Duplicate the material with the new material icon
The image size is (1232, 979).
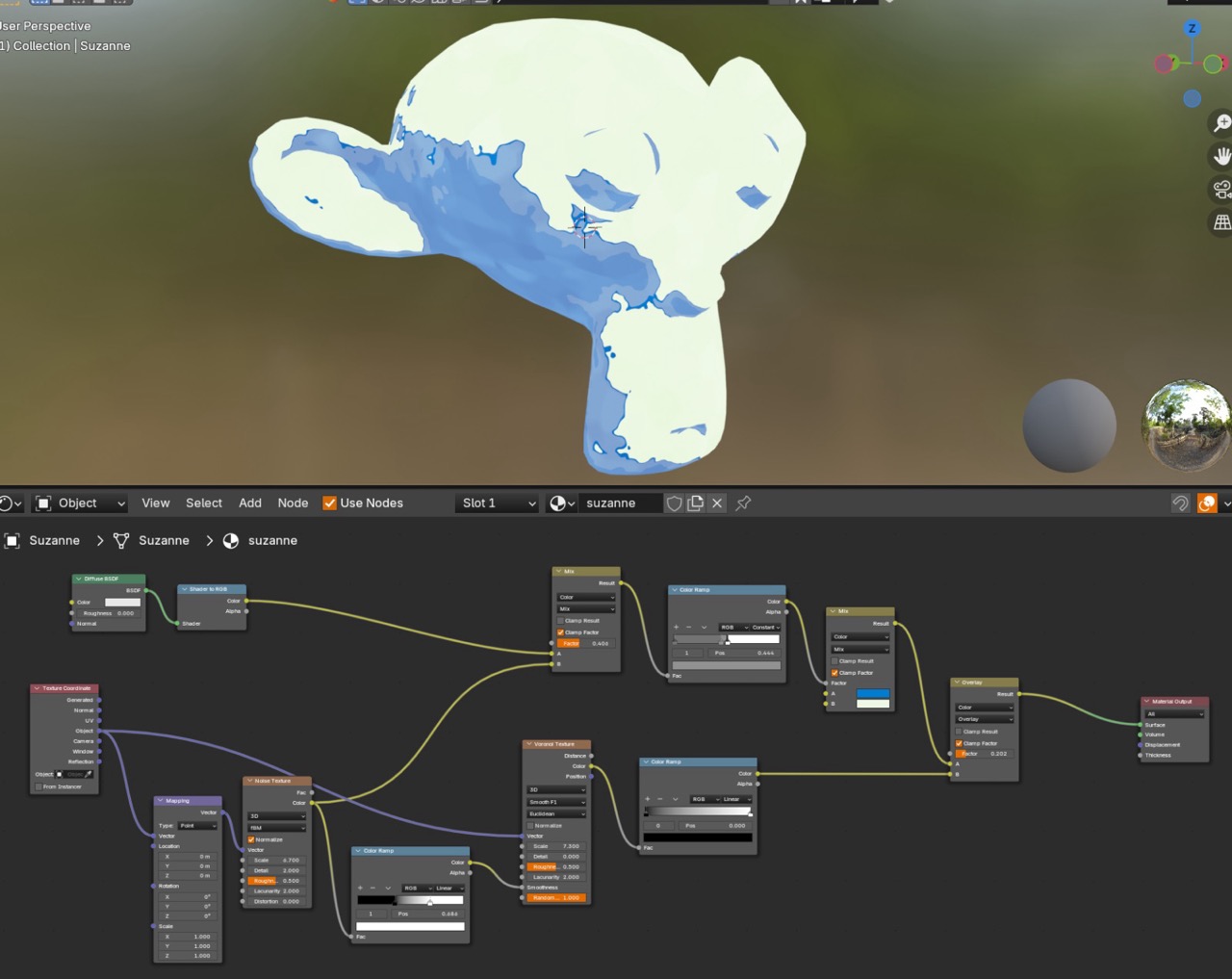(x=696, y=503)
